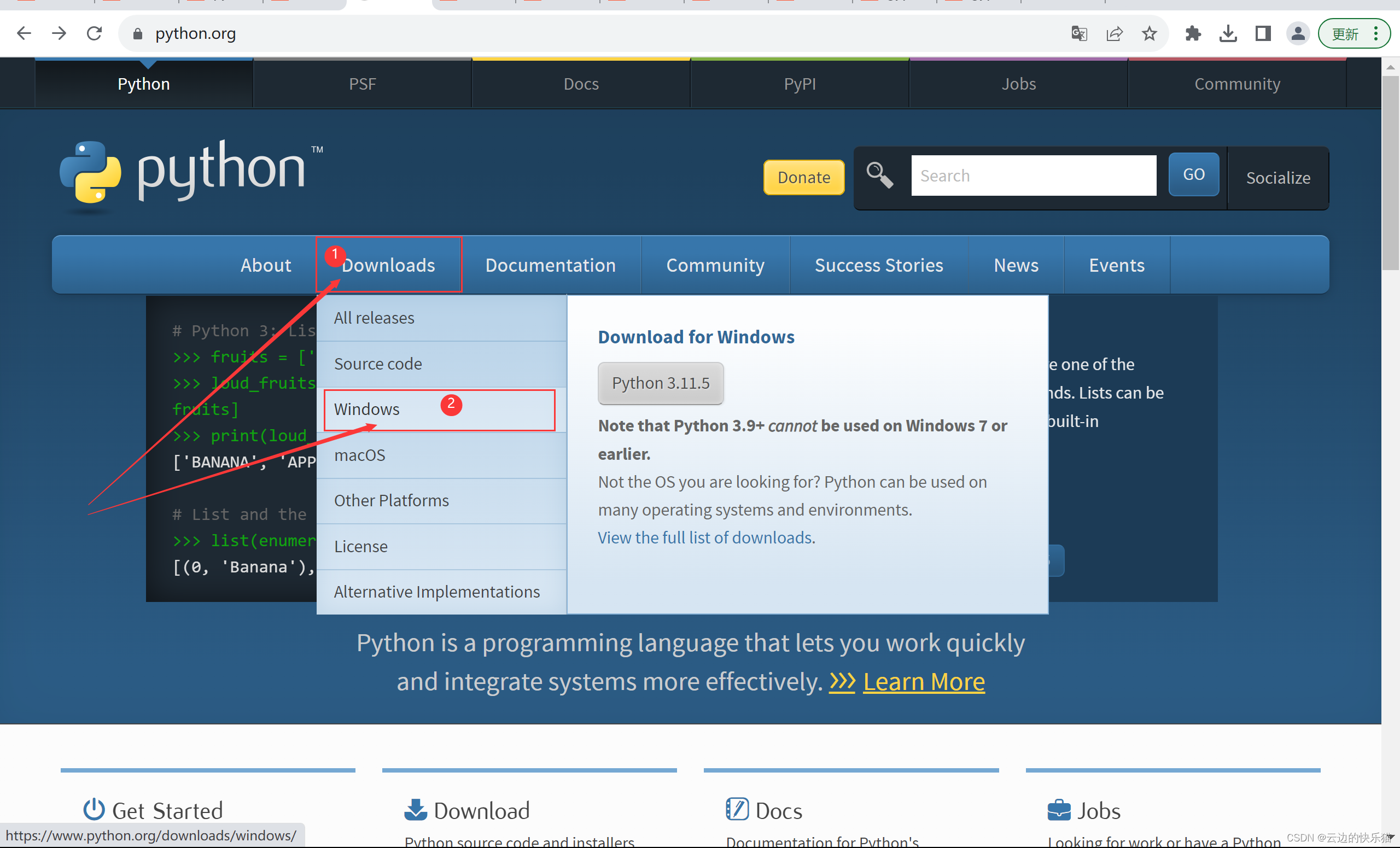Screen dimensions: 1400x848
Task: Open the Events nav menu
Action: pyautogui.click(x=1117, y=265)
